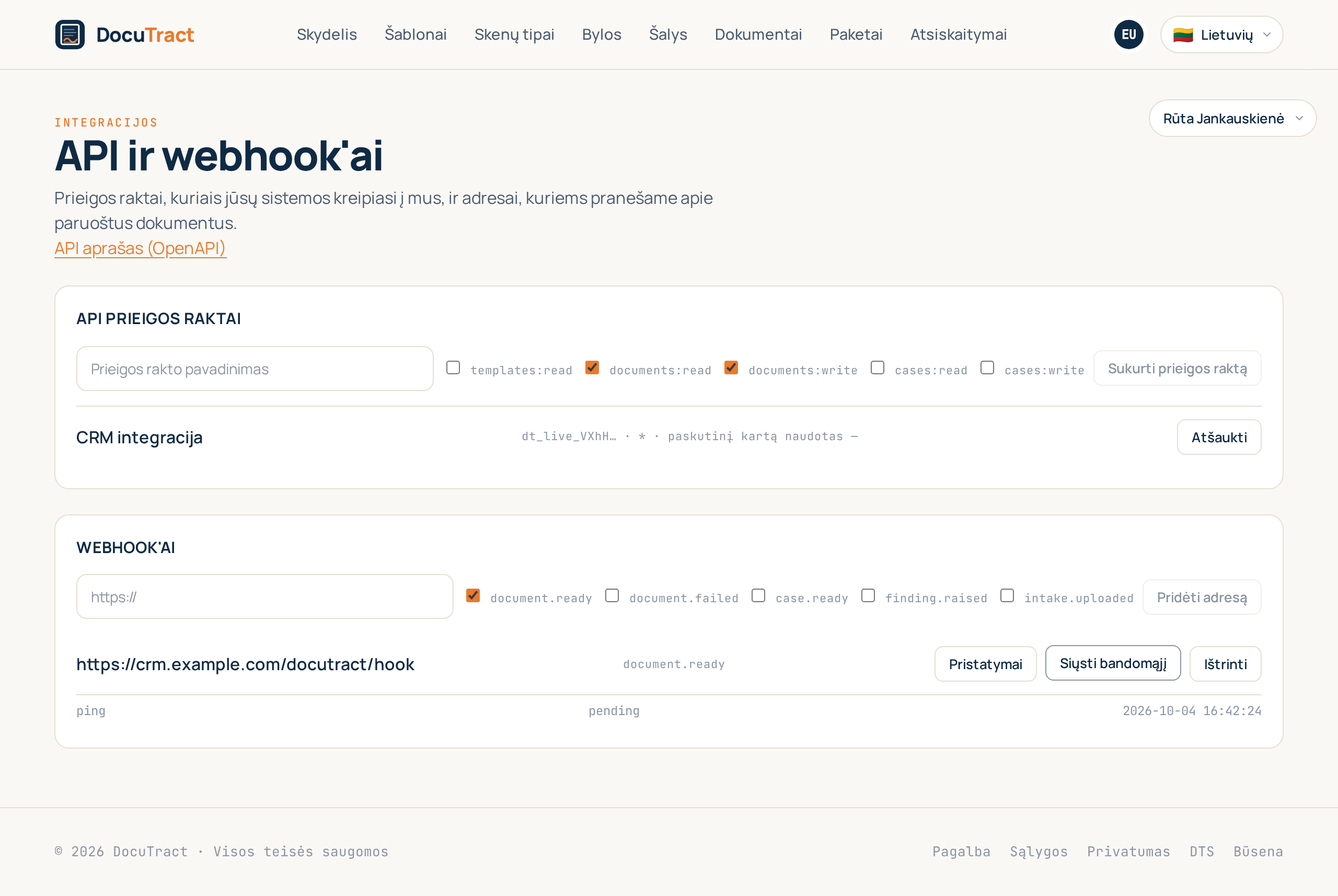Go to Dokumentai section

pos(758,35)
